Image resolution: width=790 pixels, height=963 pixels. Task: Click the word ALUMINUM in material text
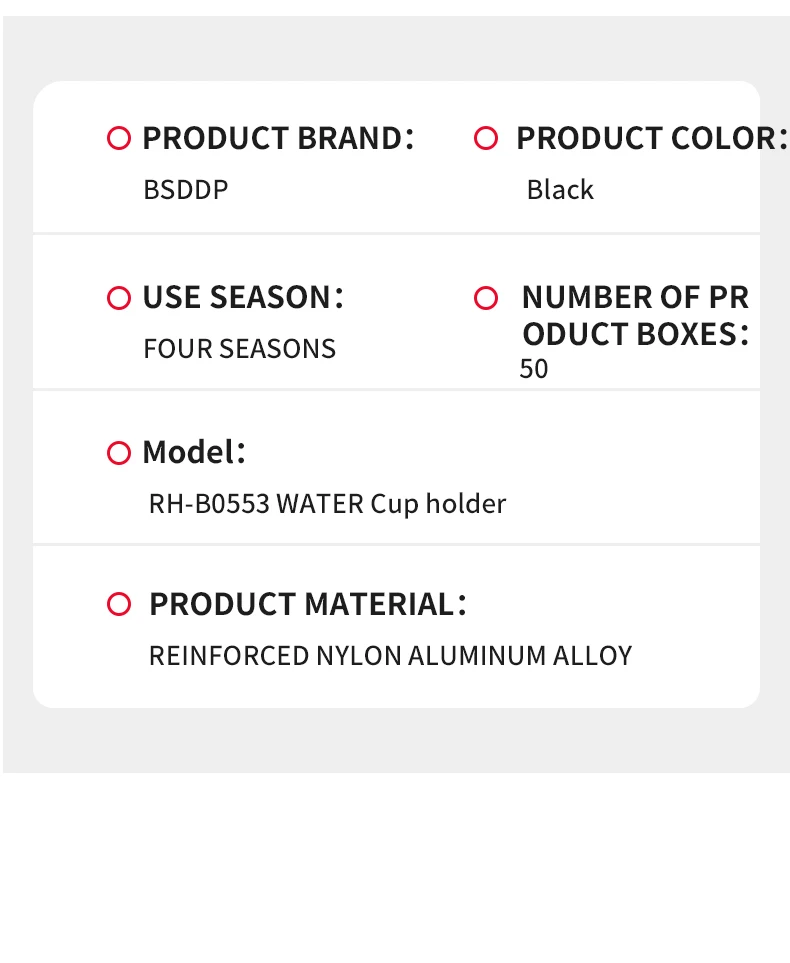coord(464,656)
